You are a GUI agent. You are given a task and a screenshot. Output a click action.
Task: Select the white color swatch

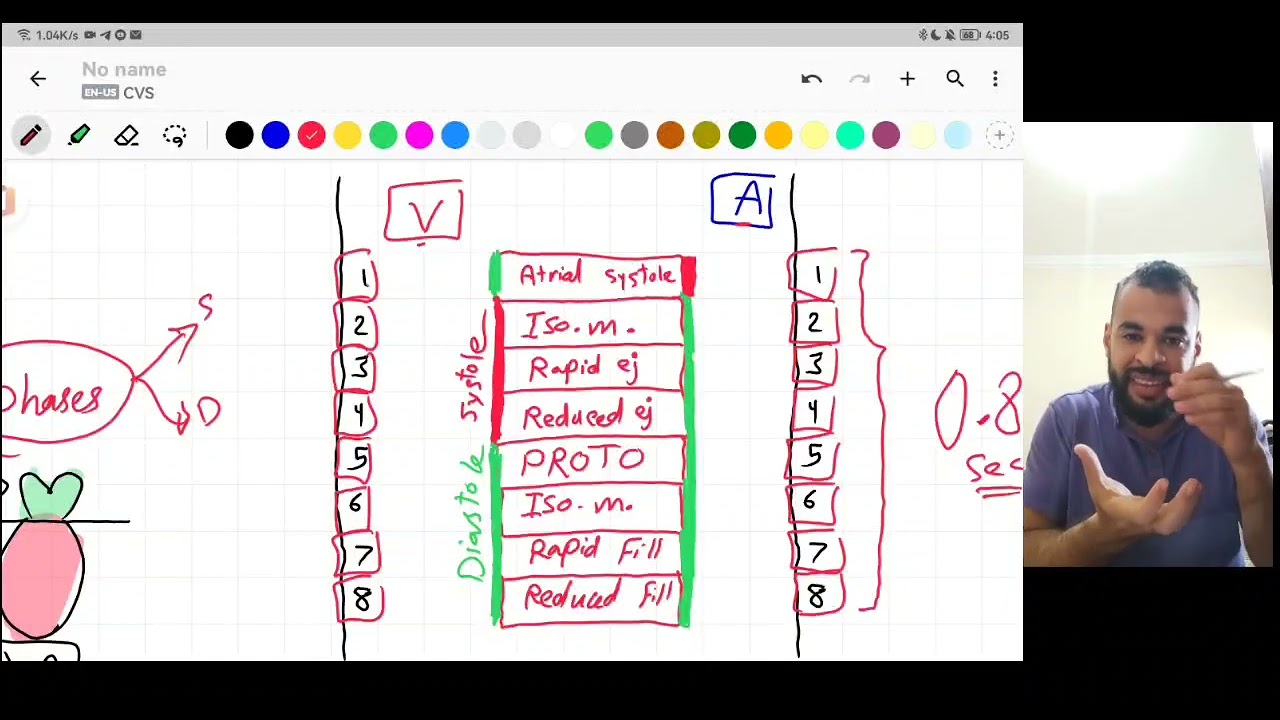tap(563, 135)
